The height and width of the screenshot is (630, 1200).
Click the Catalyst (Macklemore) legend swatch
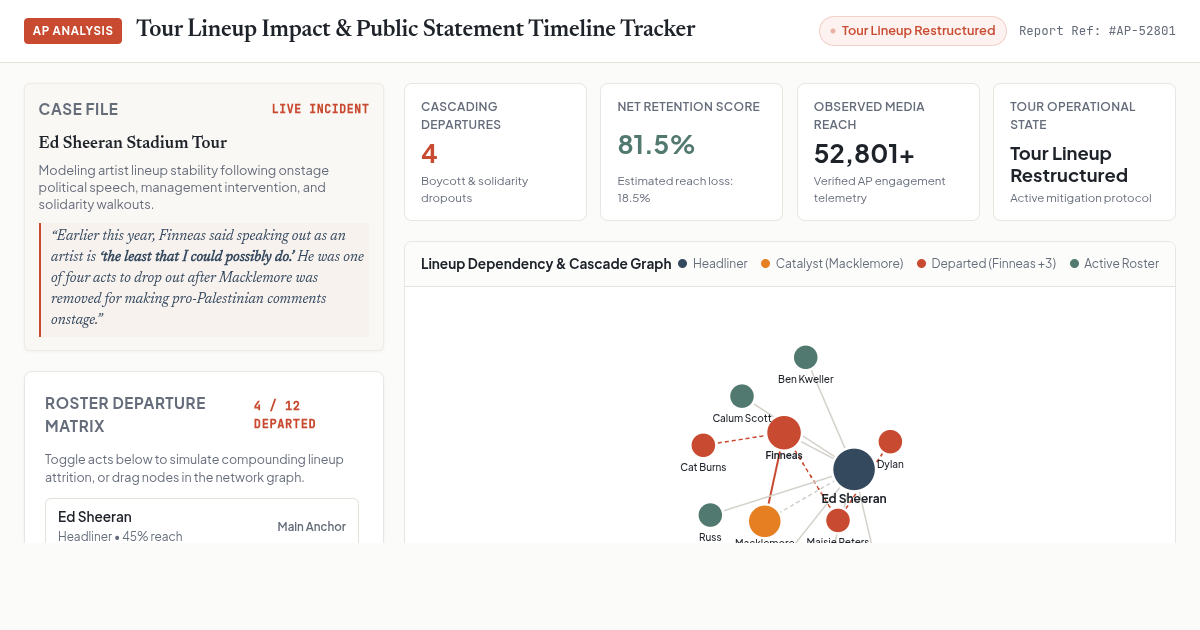(766, 264)
